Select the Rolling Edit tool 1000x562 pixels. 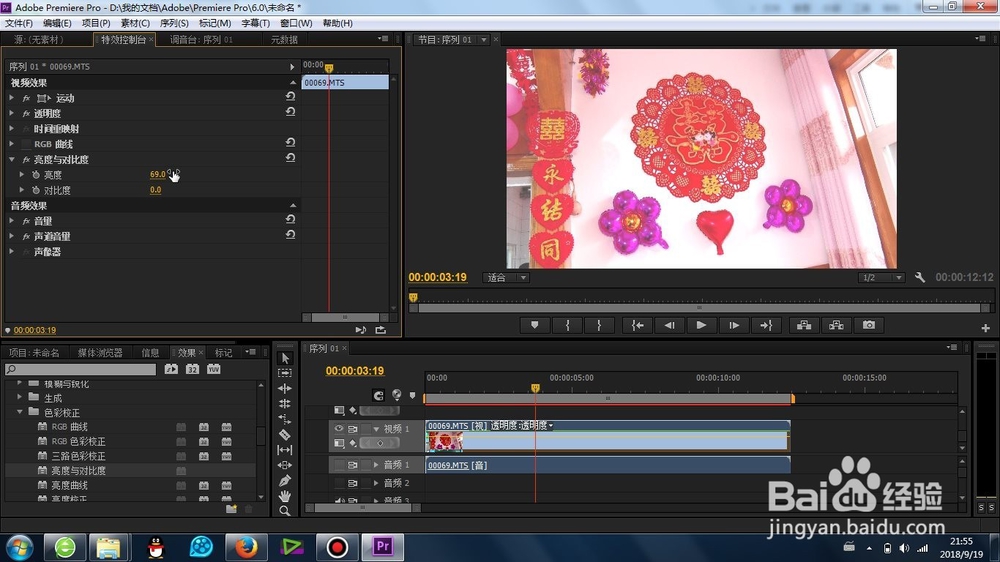(285, 404)
